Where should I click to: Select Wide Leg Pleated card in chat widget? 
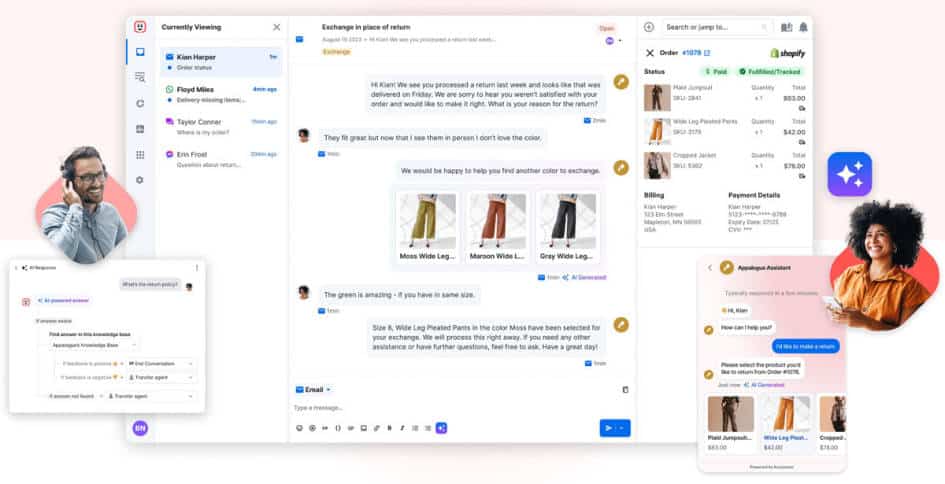[x=786, y=424]
